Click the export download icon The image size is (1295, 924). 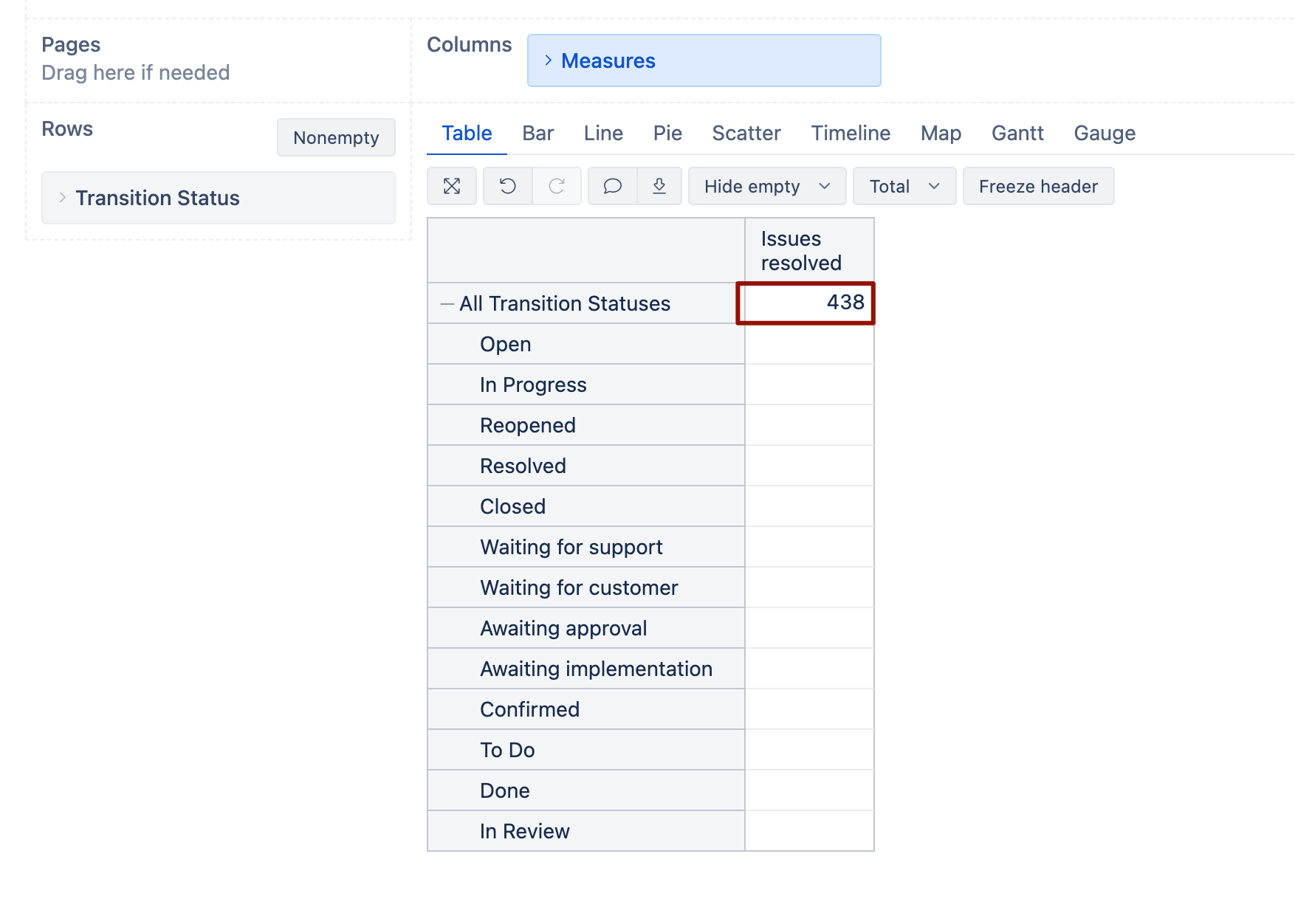(659, 186)
